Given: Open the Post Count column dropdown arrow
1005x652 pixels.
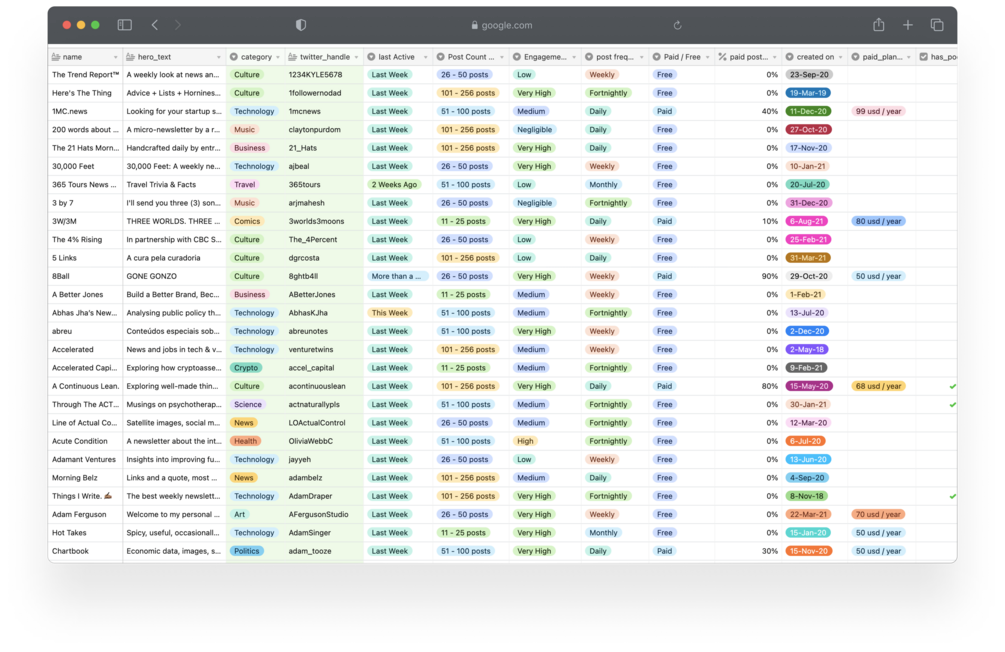Looking at the screenshot, I should pos(502,58).
